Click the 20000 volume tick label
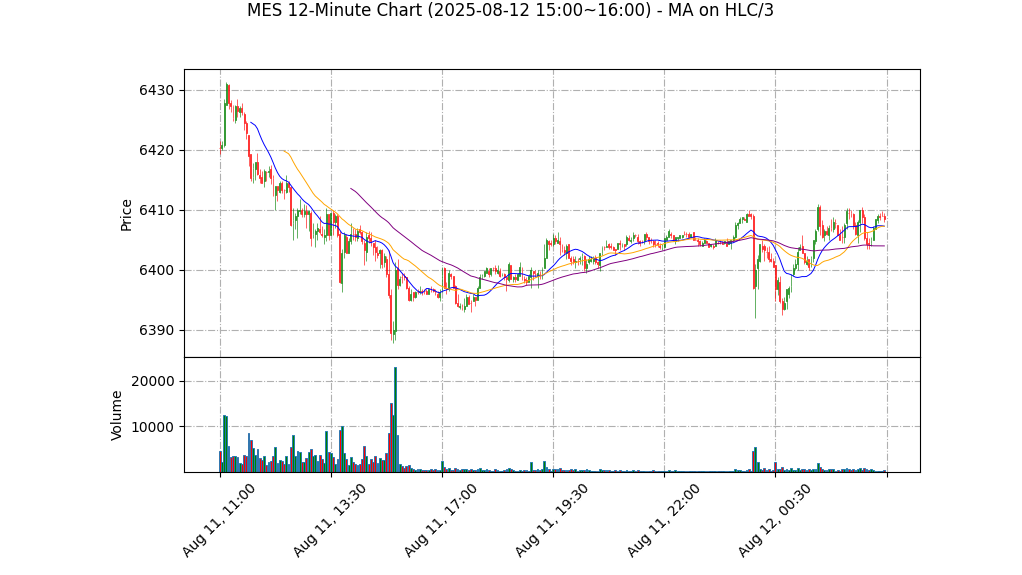 pyautogui.click(x=153, y=381)
